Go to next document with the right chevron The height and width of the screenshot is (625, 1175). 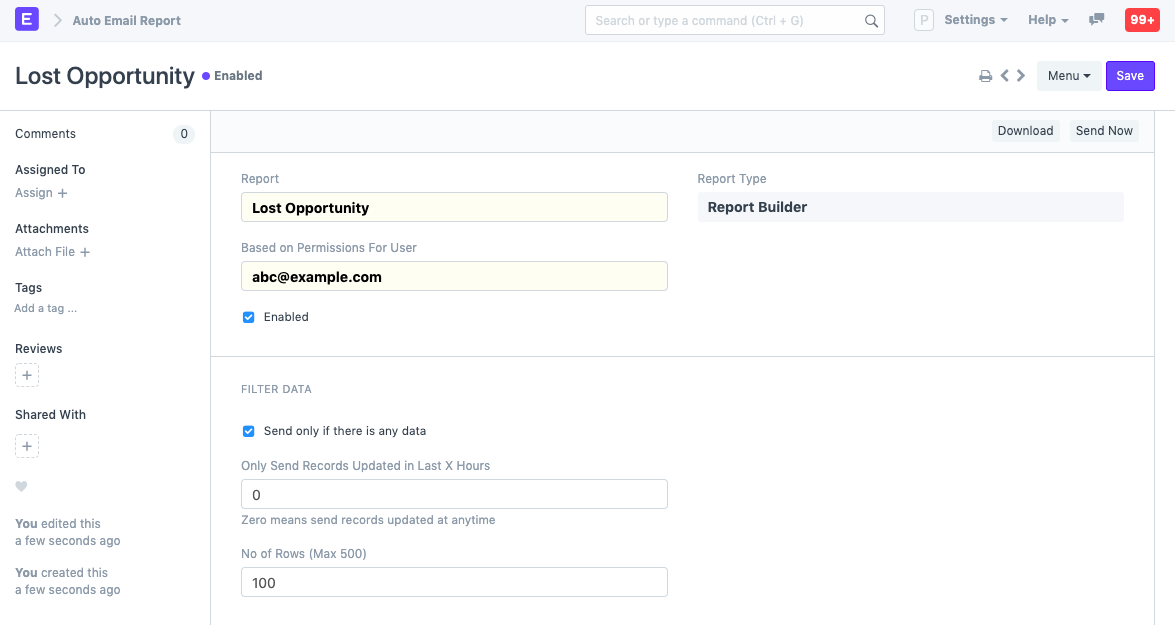[1021, 75]
